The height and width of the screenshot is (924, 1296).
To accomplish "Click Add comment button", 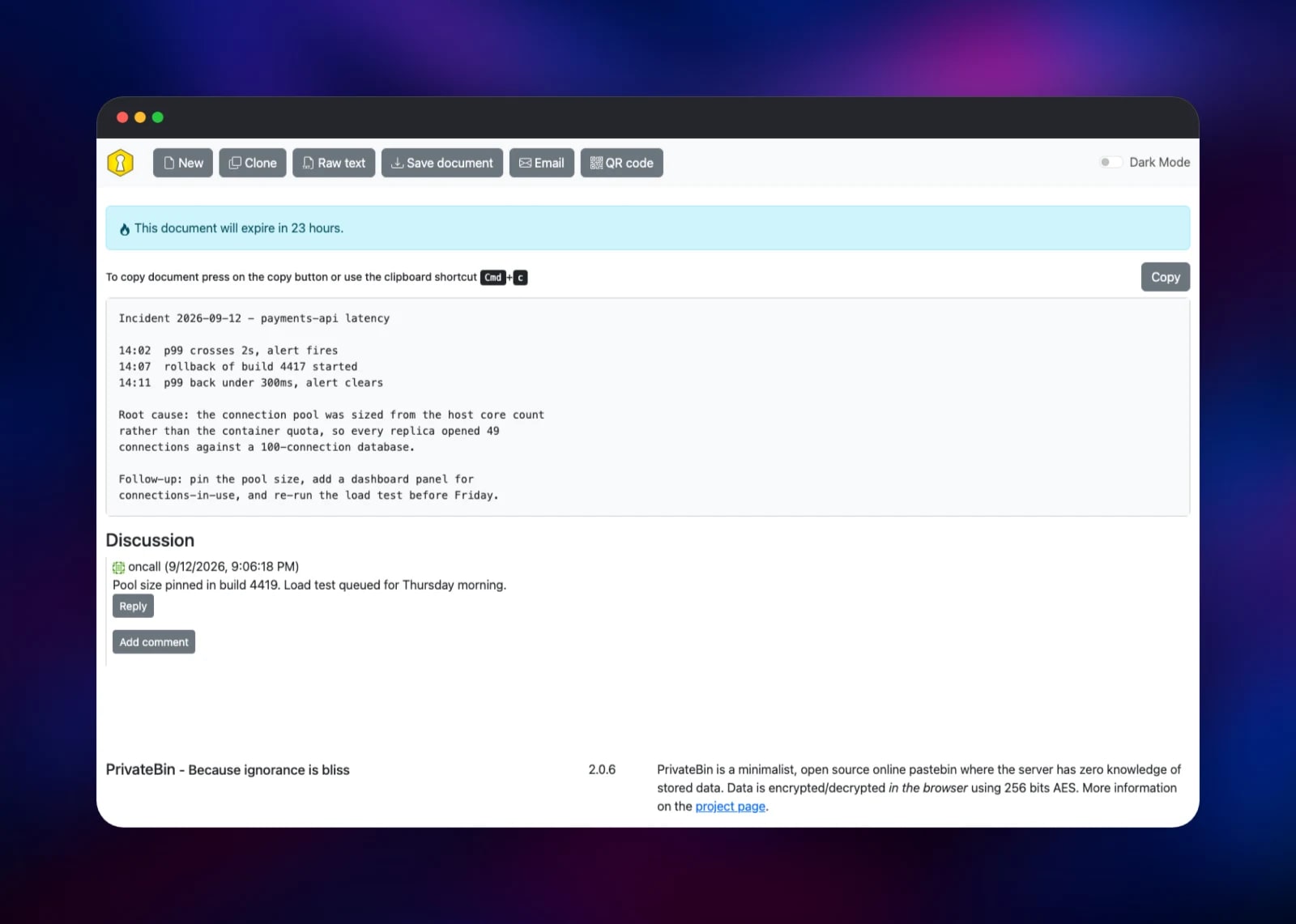I will [154, 642].
